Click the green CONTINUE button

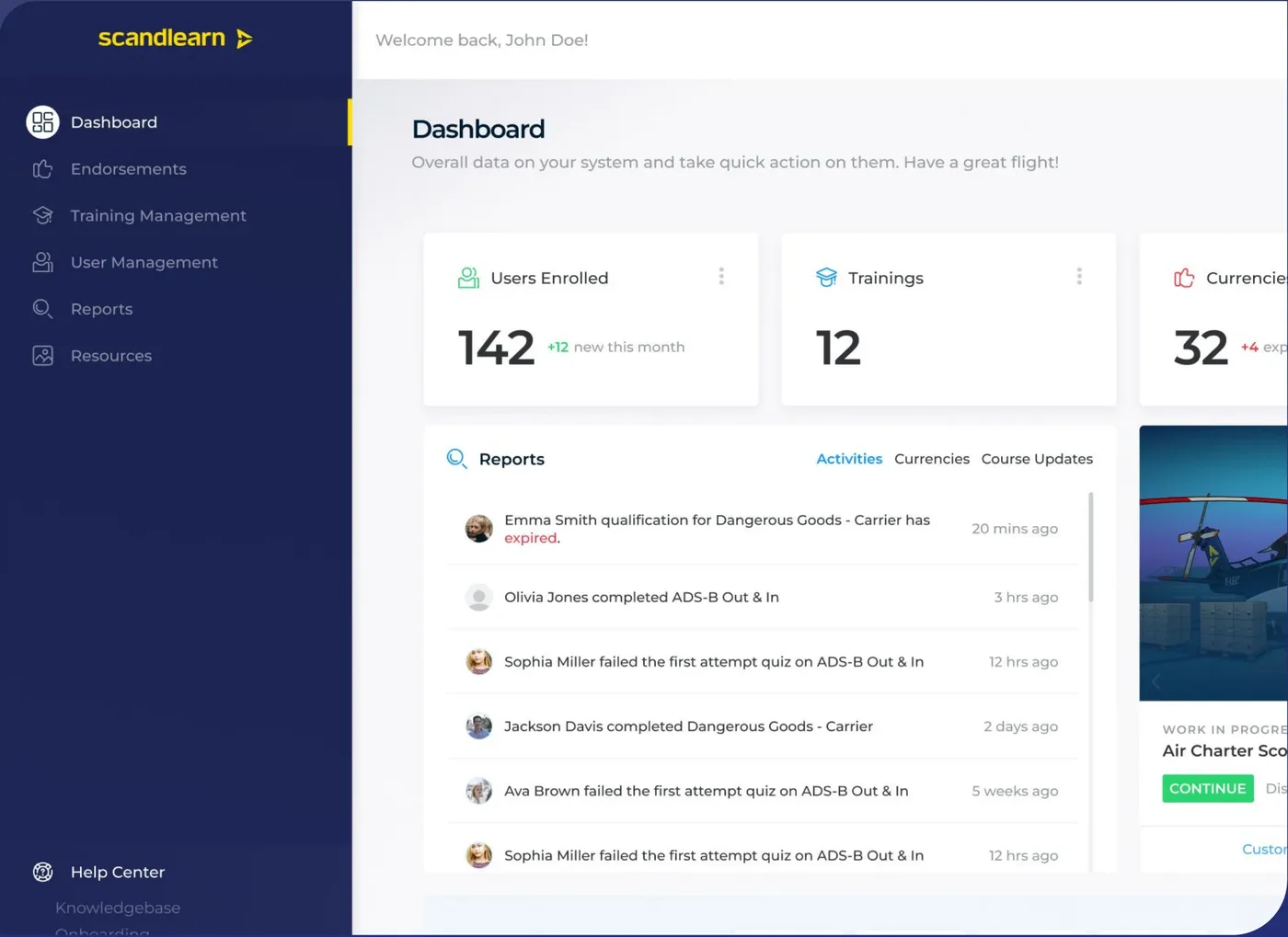(1207, 789)
